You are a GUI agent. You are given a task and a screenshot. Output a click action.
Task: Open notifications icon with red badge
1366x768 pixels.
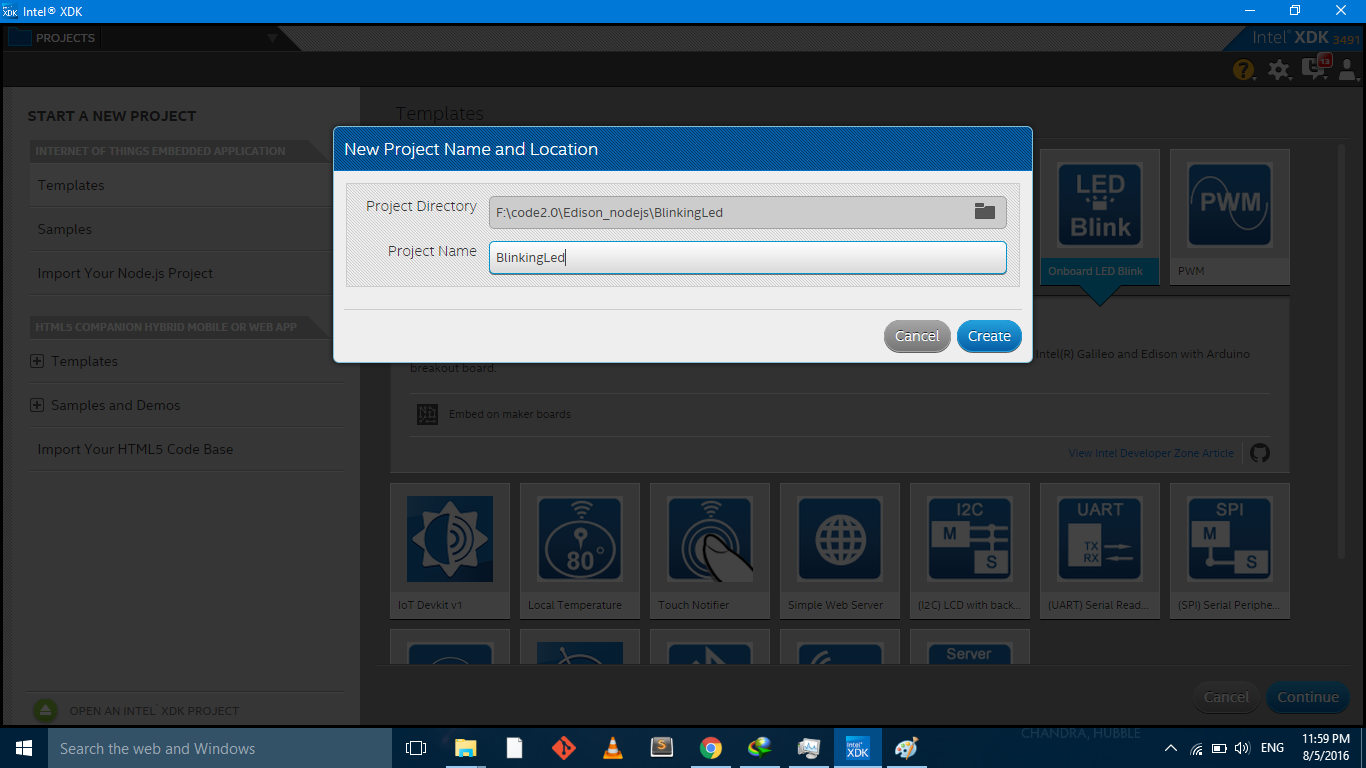tap(1314, 68)
